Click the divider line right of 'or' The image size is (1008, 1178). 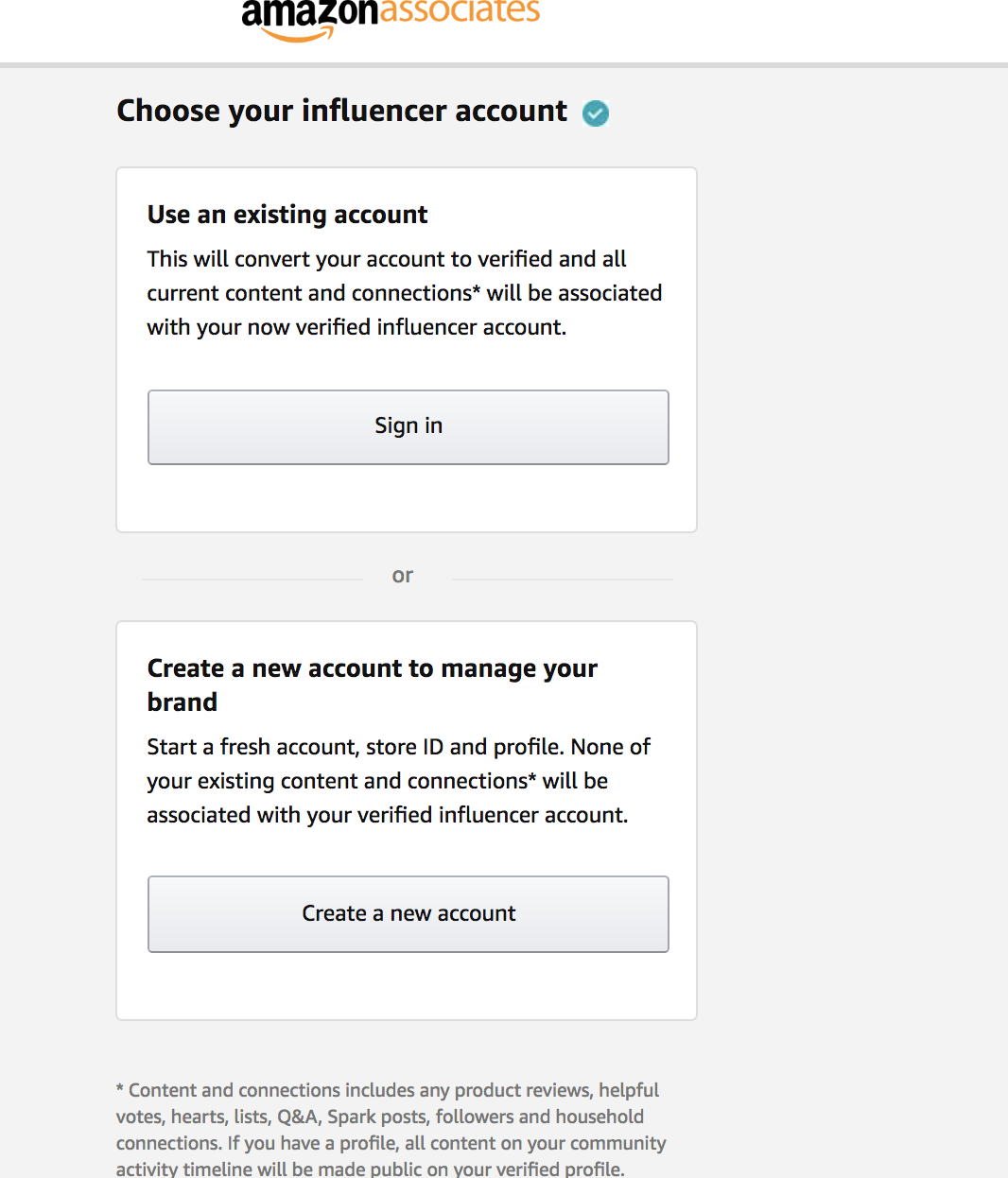pos(563,580)
